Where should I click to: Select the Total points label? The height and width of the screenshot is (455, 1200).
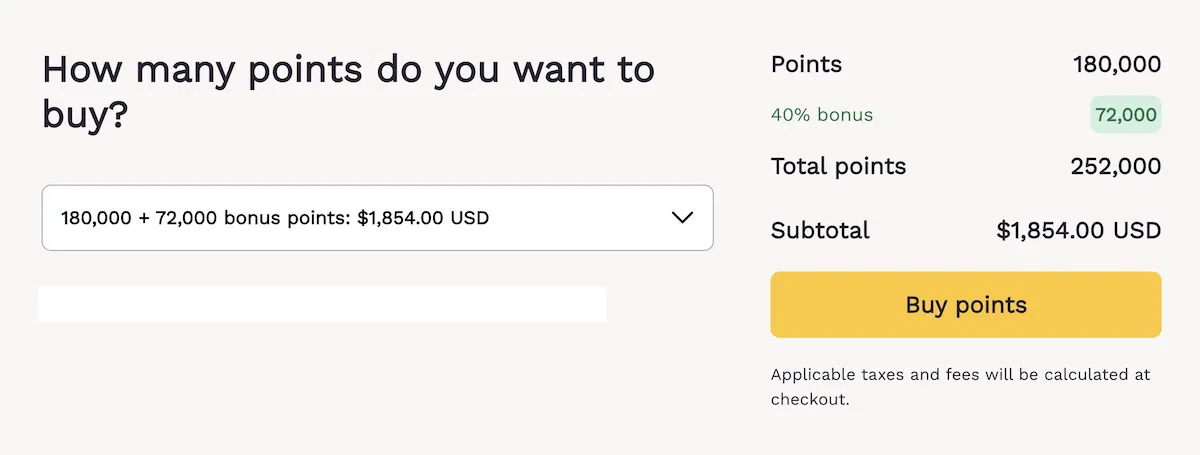tap(838, 166)
